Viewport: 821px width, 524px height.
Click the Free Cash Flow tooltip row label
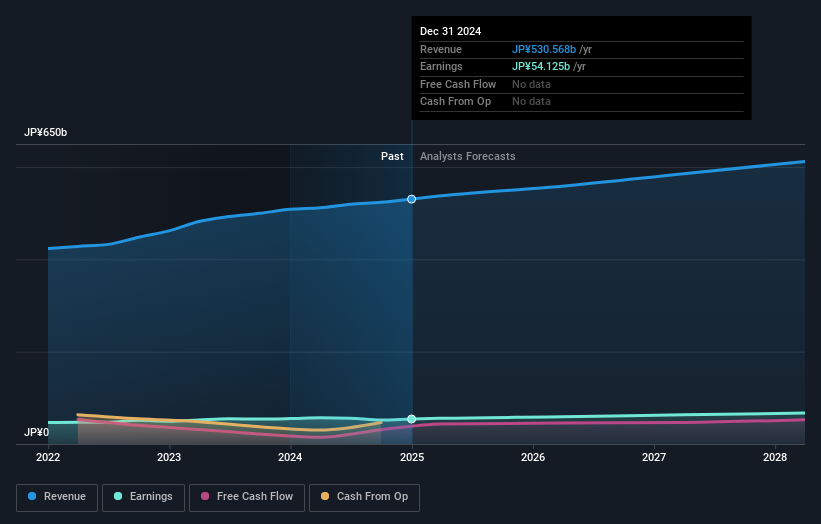[x=458, y=84]
